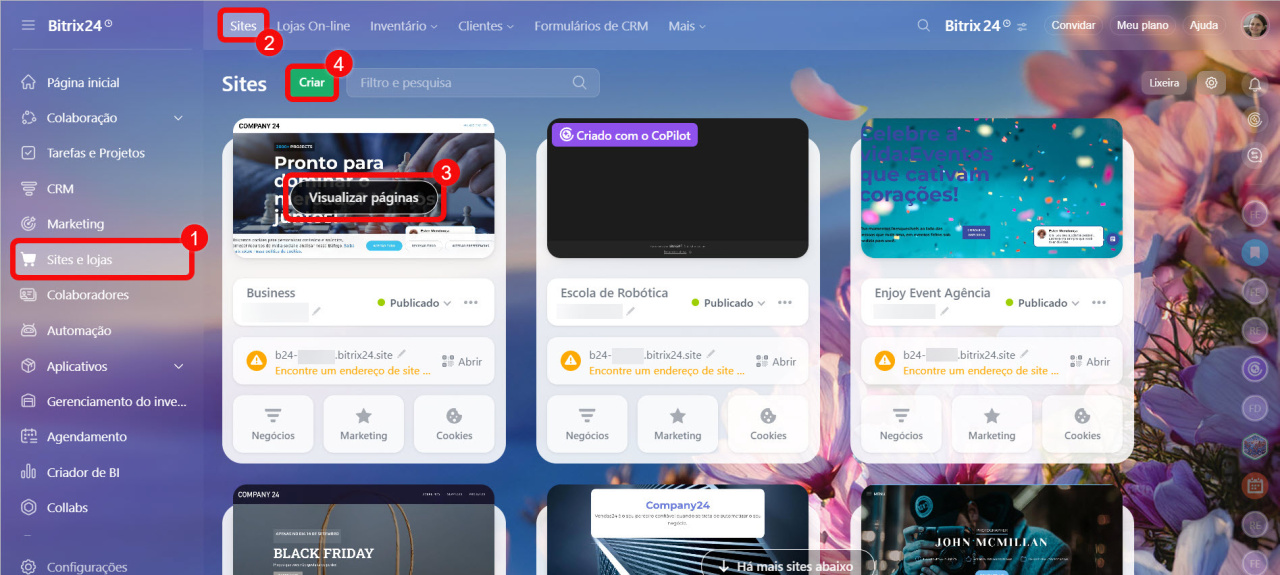Viewport: 1280px width, 575px height.
Task: Open the Escola de Robótica site thumbnail
Action: click(678, 188)
